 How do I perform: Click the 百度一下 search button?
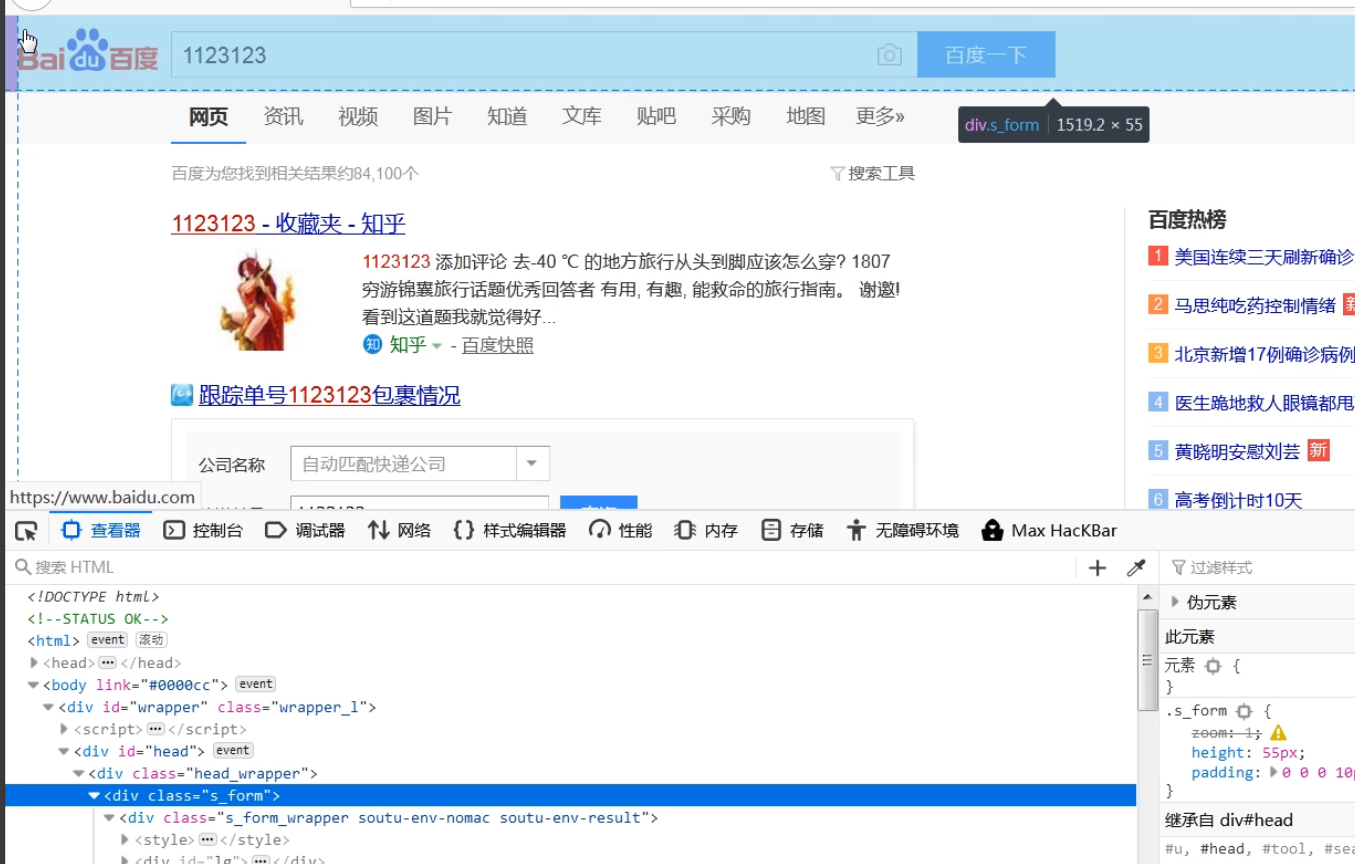(986, 55)
